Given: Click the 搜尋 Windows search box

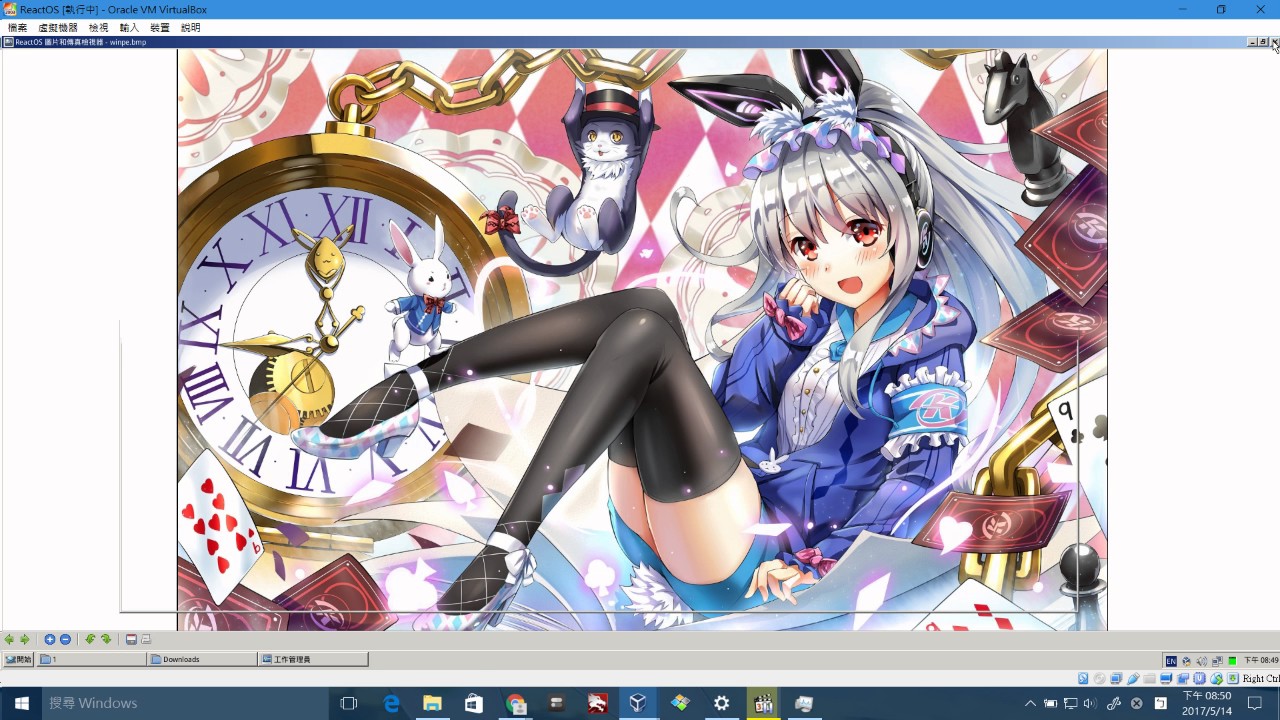Looking at the screenshot, I should (186, 703).
